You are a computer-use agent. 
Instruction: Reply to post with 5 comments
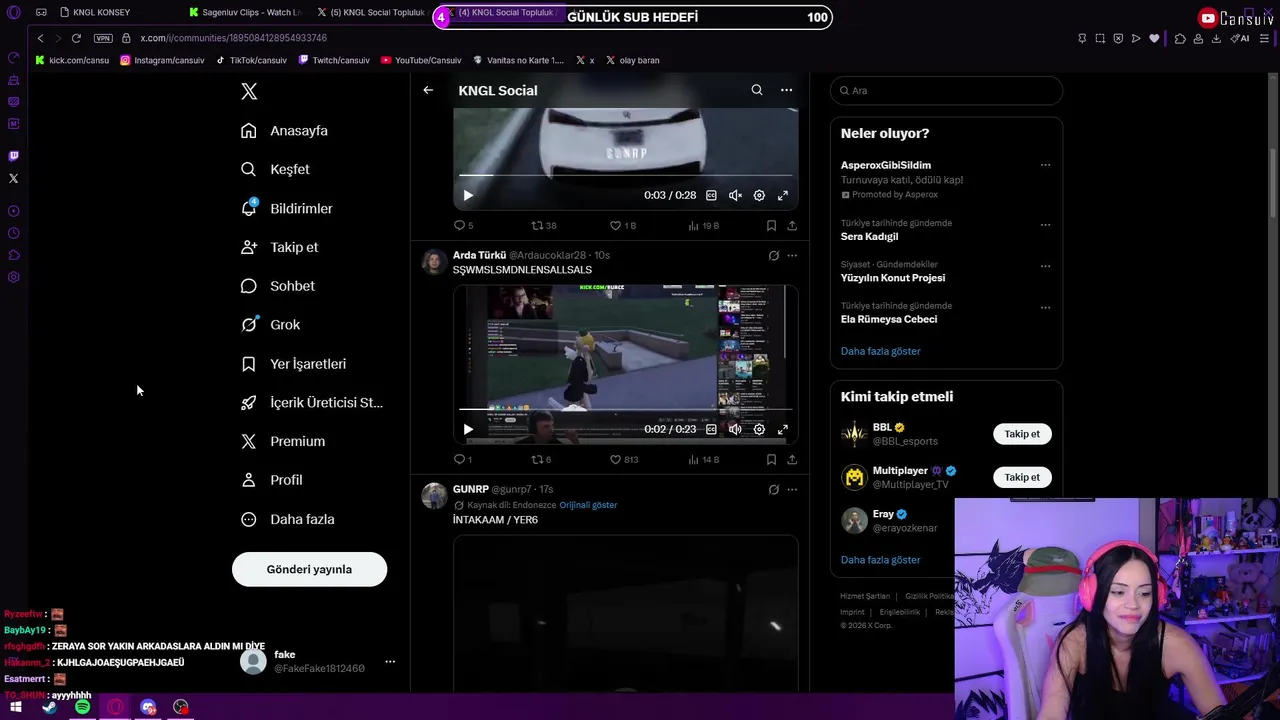point(463,226)
